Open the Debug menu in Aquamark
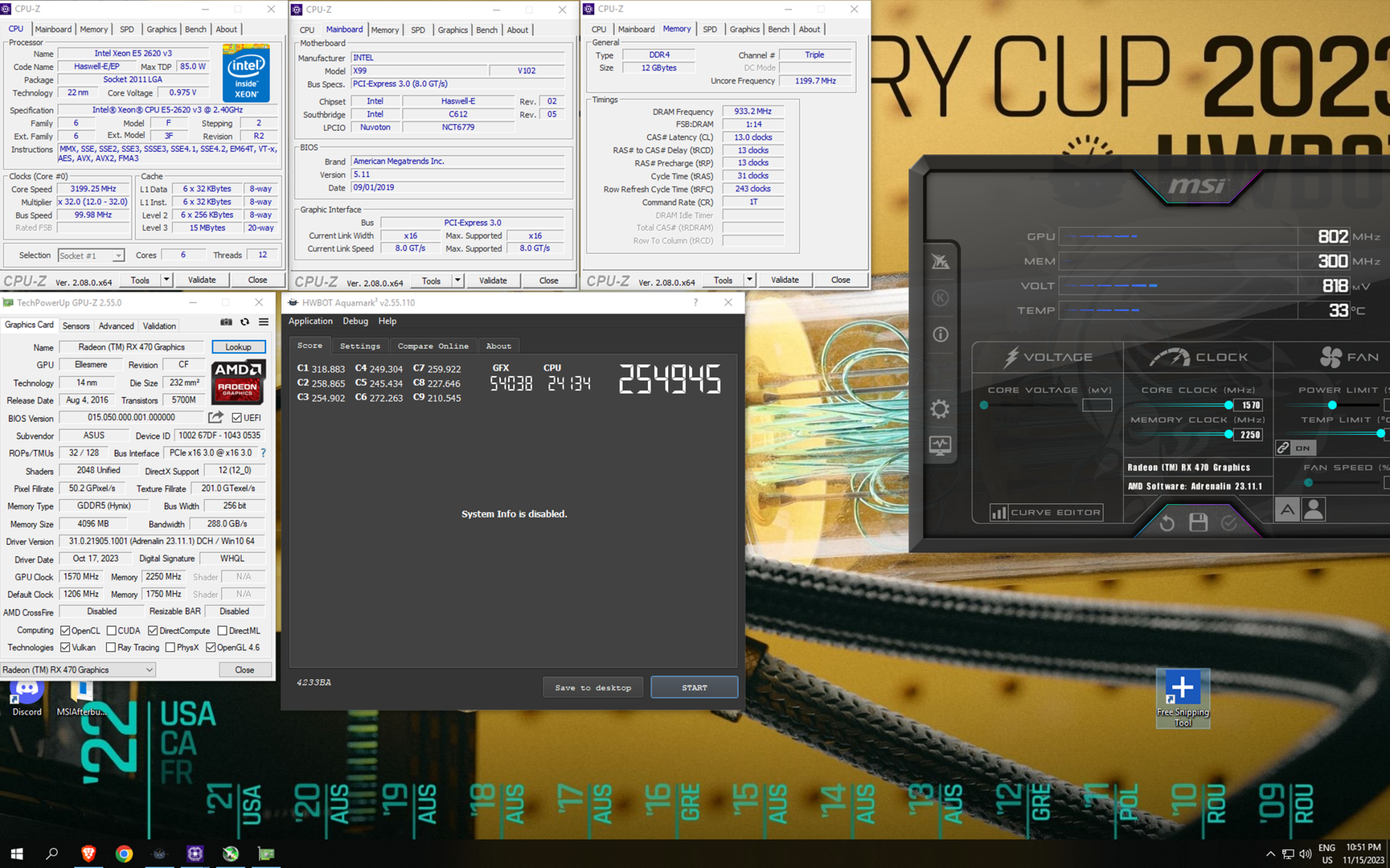Screen dimensions: 1390x868 click(355, 321)
